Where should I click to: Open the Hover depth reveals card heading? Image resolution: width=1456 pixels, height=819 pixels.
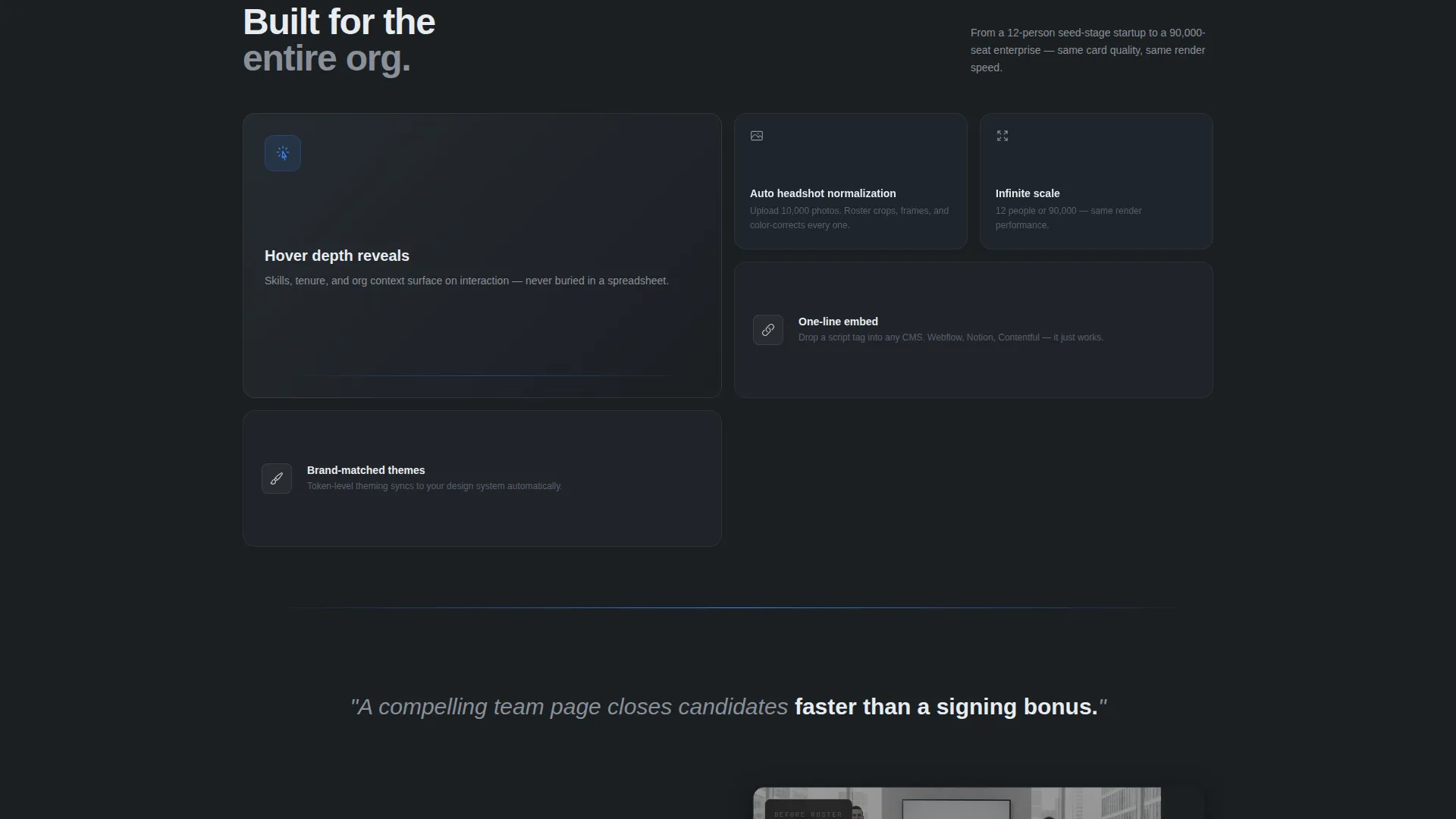pos(337,256)
